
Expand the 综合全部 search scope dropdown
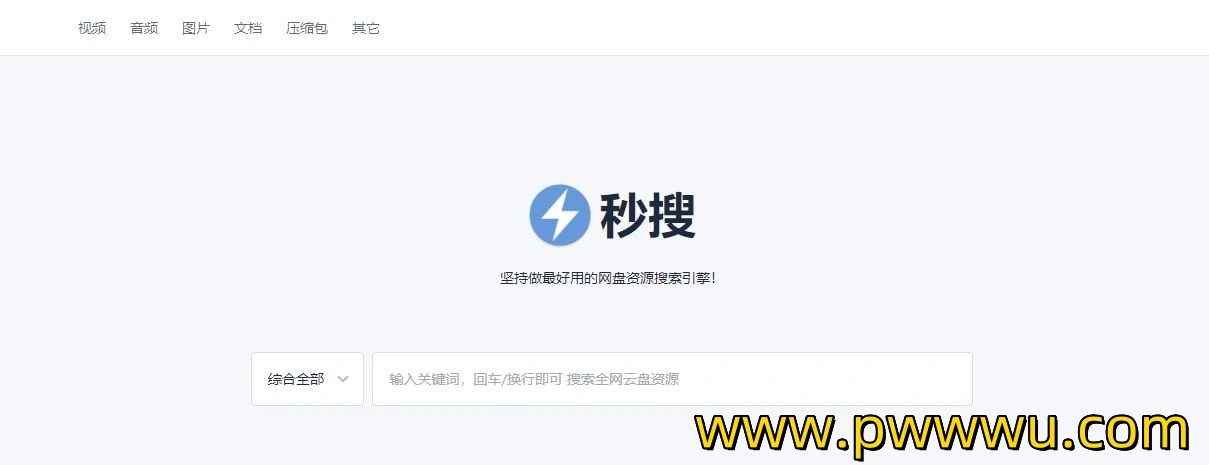tap(307, 379)
